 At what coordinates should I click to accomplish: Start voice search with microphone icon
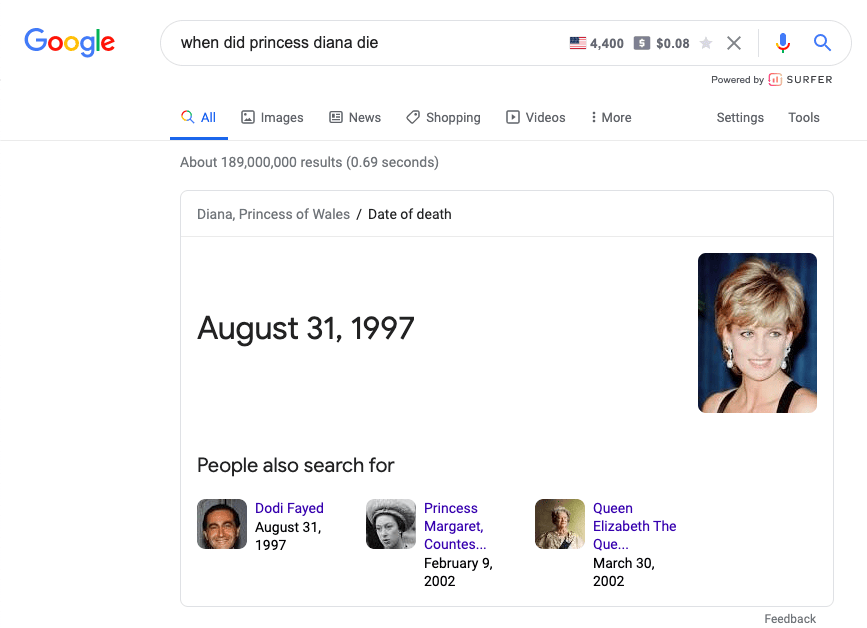tap(783, 43)
